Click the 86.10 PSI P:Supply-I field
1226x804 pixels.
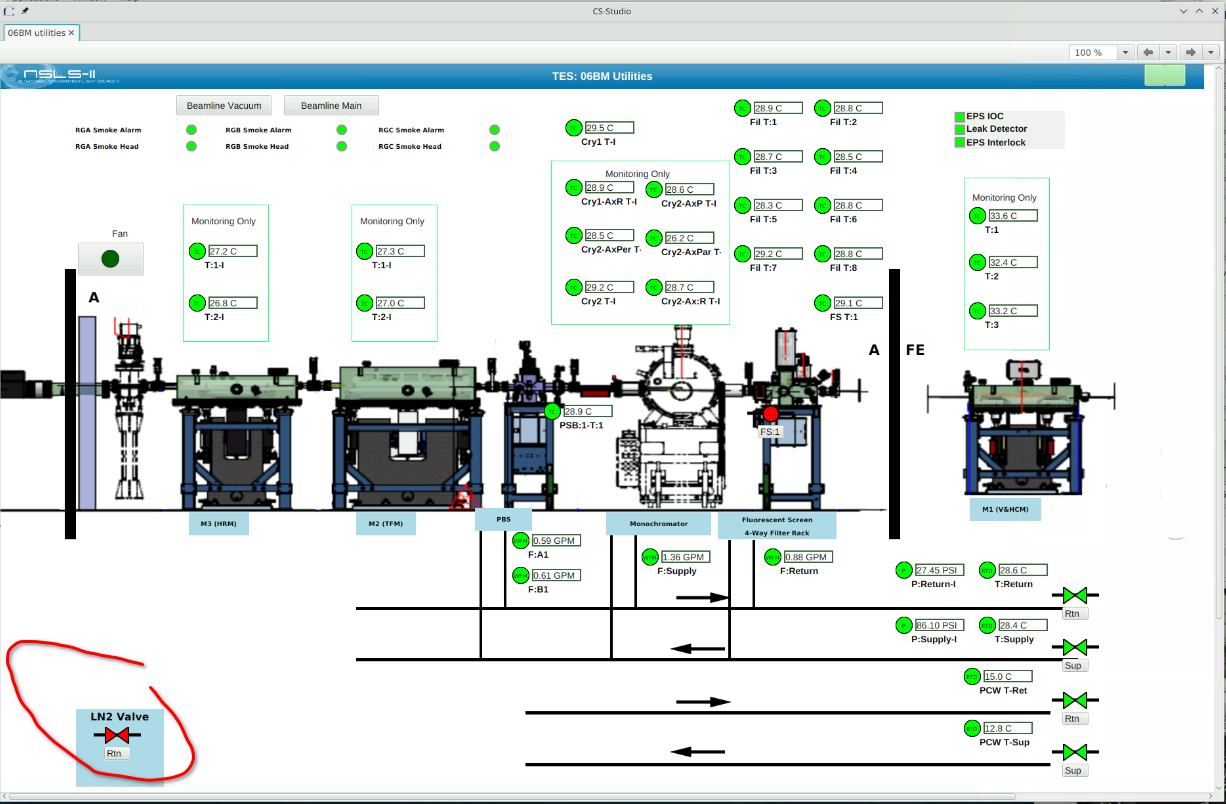[x=939, y=625]
